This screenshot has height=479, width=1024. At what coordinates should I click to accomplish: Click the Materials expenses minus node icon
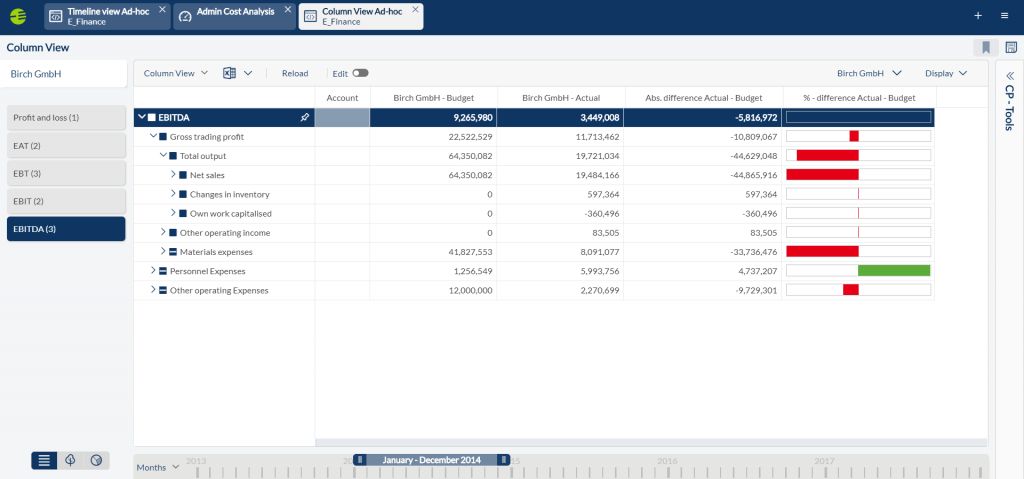click(x=172, y=252)
